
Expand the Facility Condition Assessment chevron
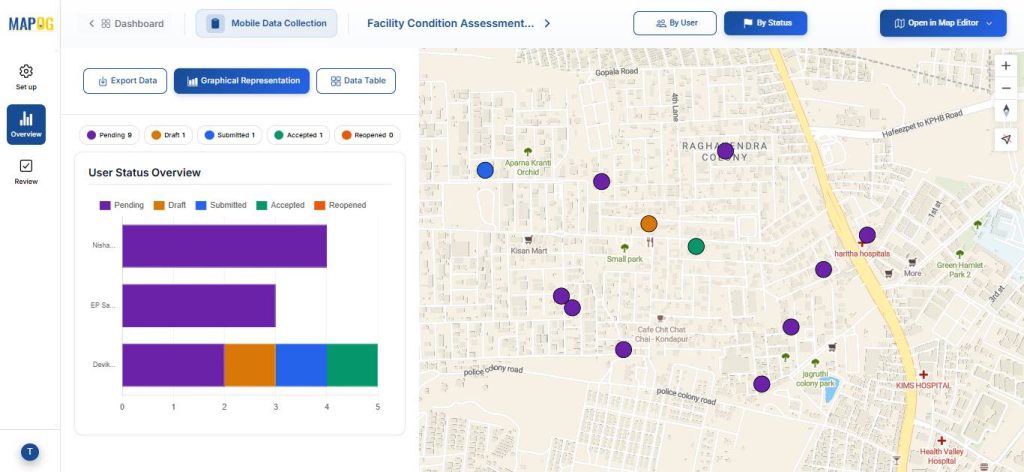pyautogui.click(x=547, y=23)
